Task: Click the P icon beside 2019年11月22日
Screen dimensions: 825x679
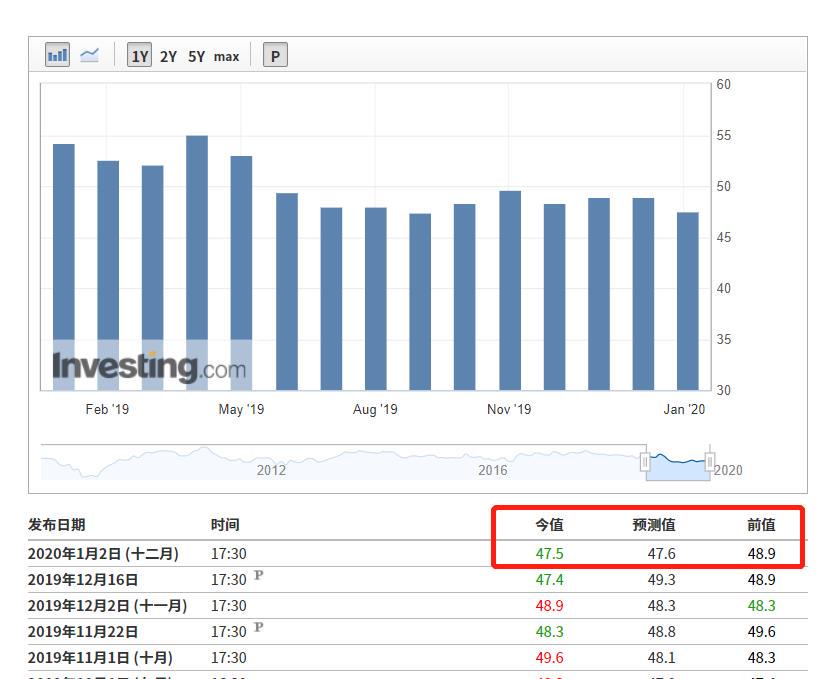Action: [258, 628]
